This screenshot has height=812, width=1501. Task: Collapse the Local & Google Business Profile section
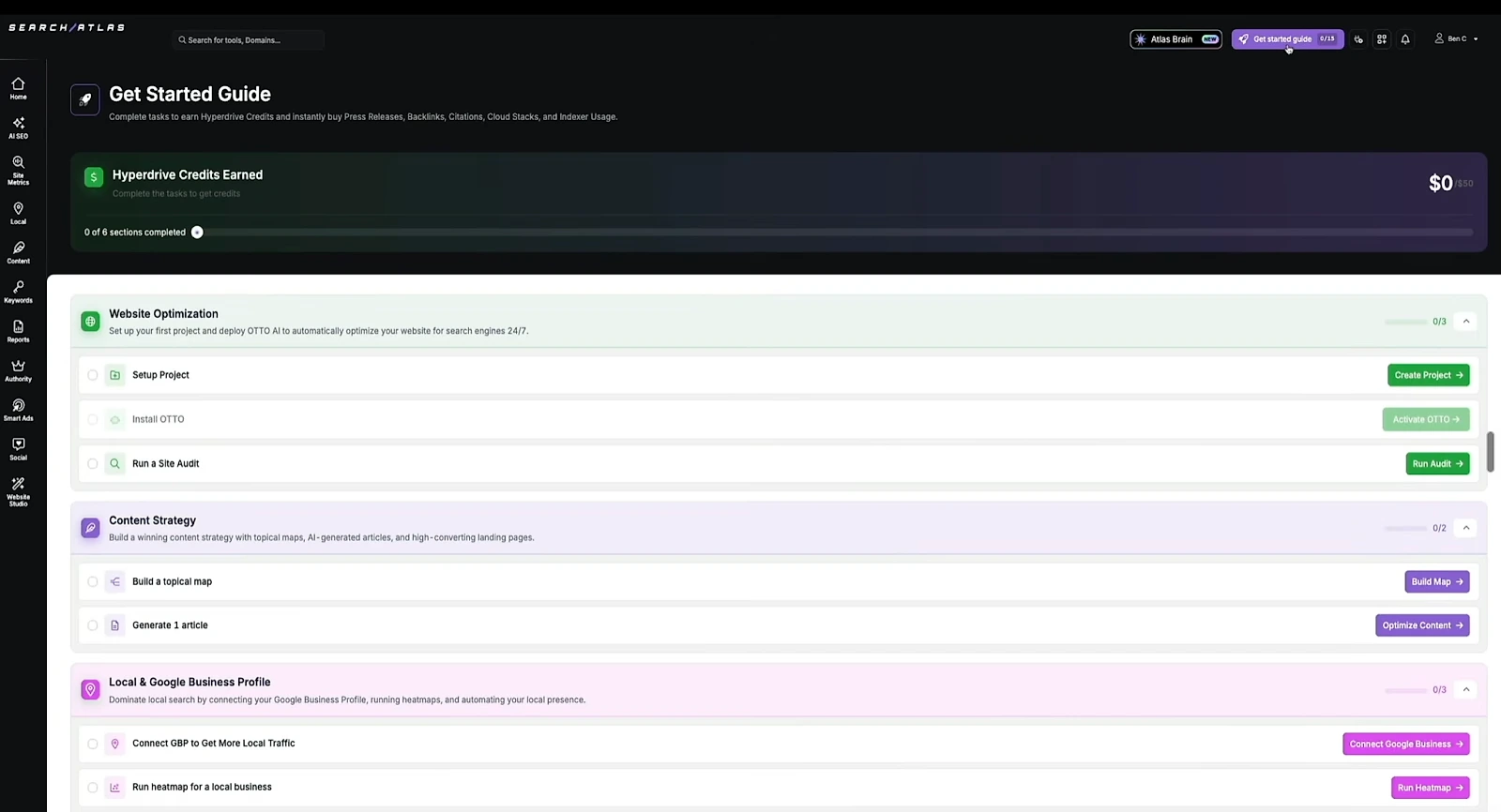pyautogui.click(x=1466, y=689)
